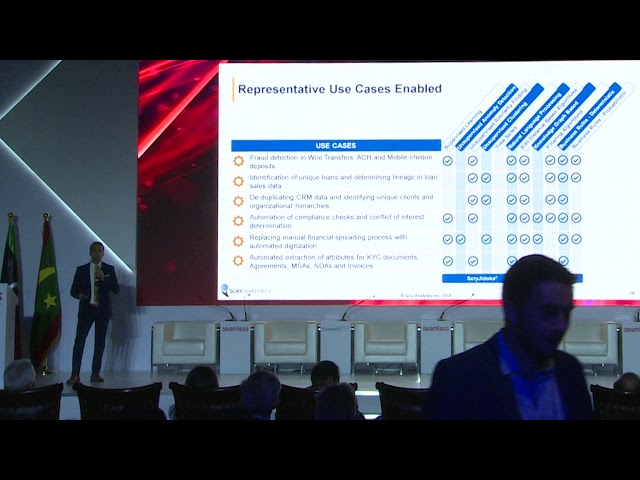Image resolution: width=640 pixels, height=480 pixels.
Task: Click the blue USE CASES header bar
Action: (x=336, y=145)
